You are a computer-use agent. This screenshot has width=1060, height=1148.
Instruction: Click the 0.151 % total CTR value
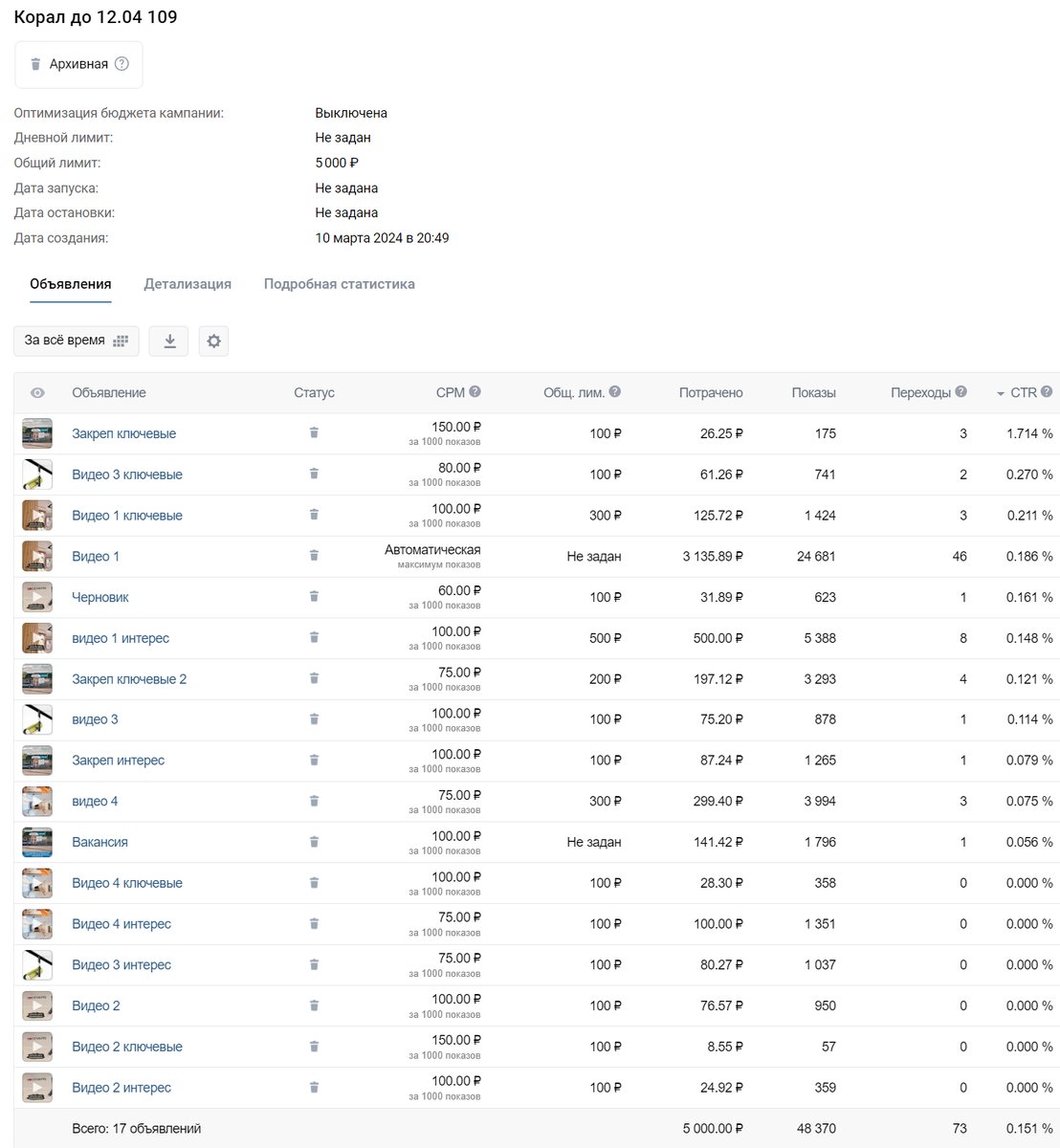1029,1129
